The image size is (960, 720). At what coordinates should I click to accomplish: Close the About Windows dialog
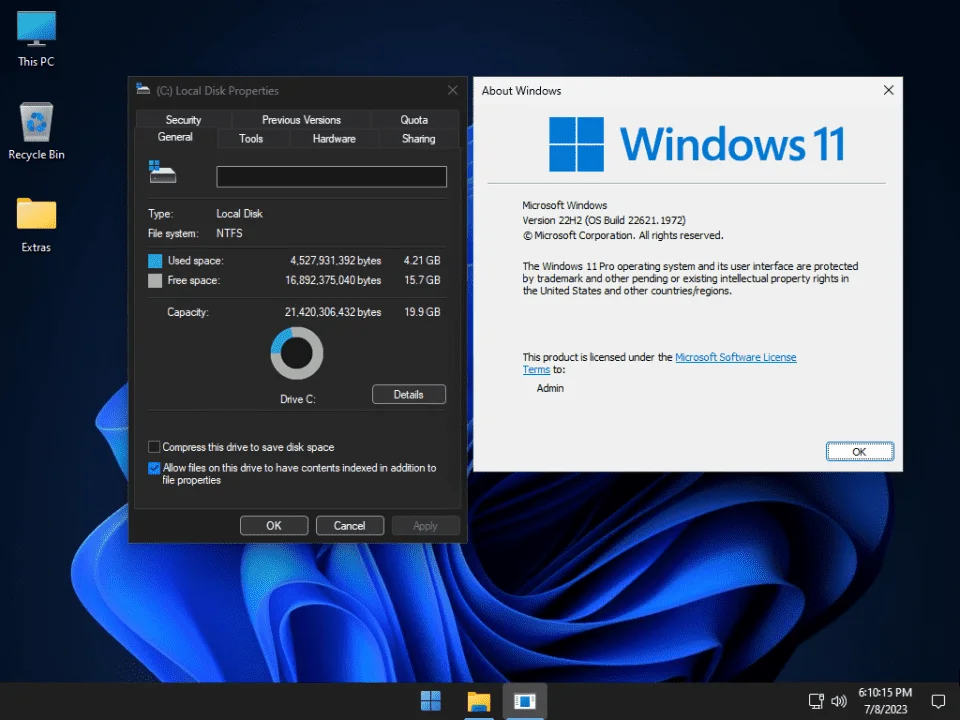(888, 90)
